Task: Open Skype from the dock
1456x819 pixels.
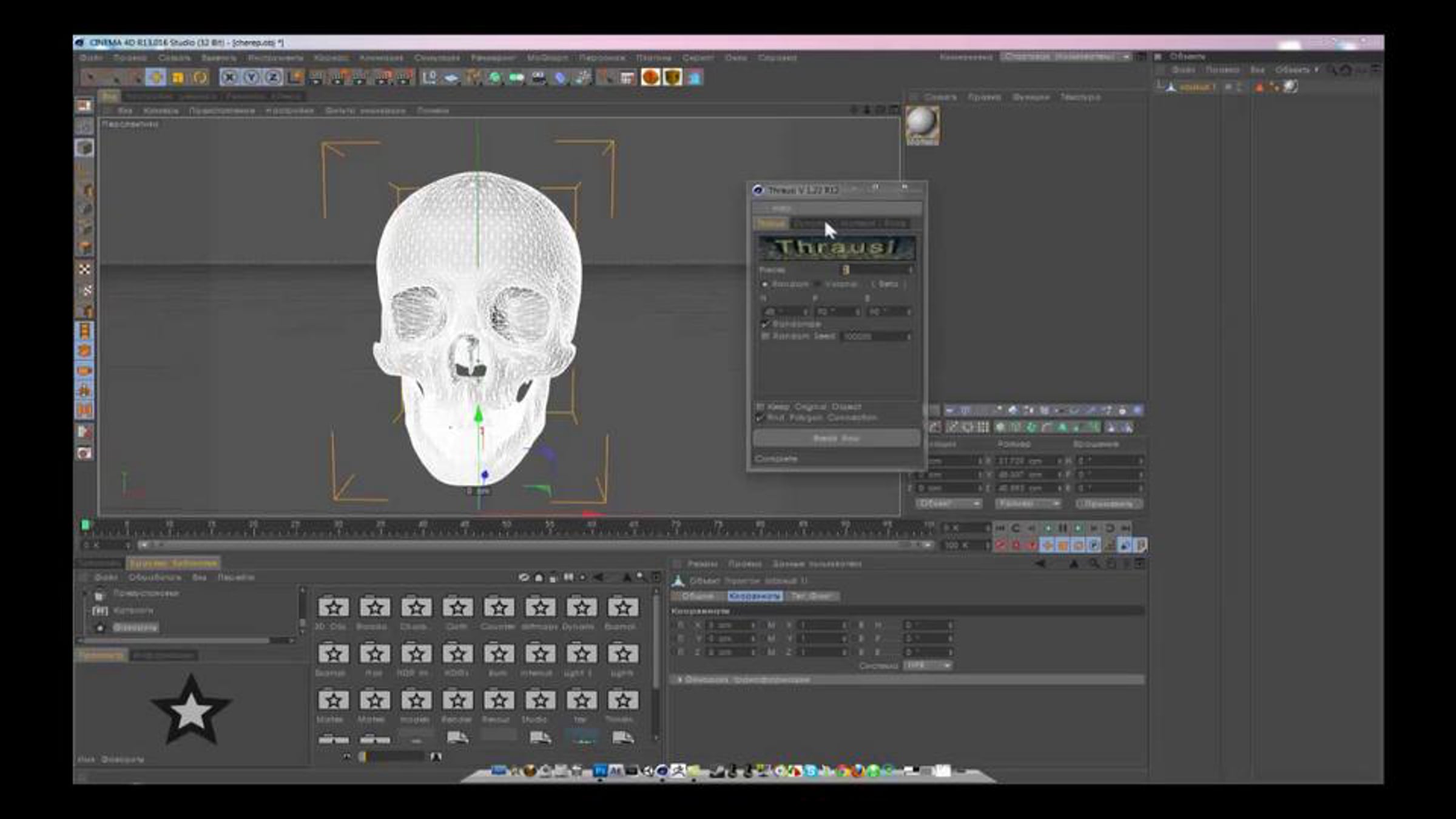Action: (811, 771)
